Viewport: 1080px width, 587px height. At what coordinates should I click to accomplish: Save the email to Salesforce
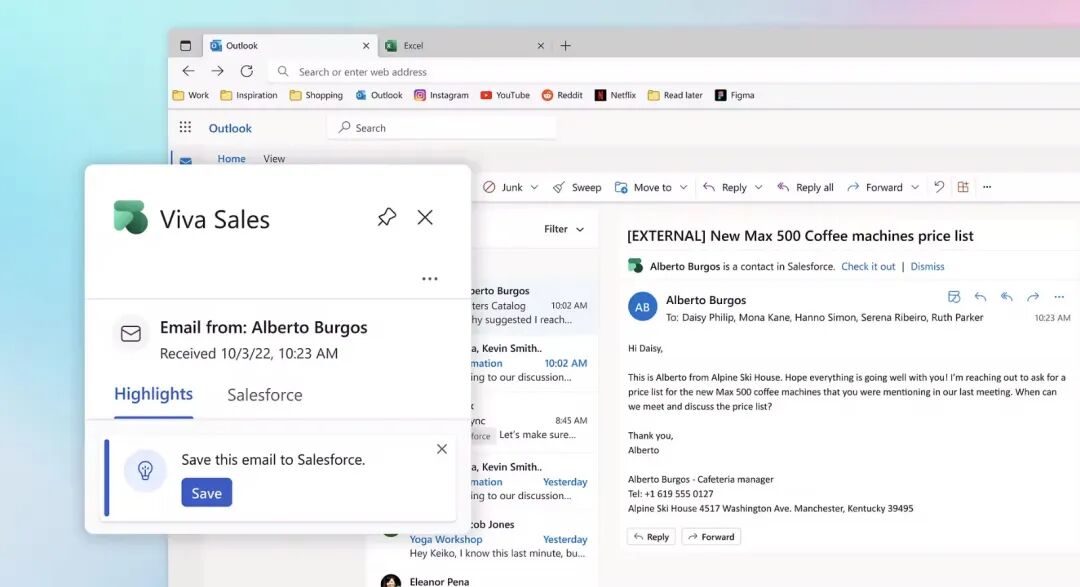[207, 493]
